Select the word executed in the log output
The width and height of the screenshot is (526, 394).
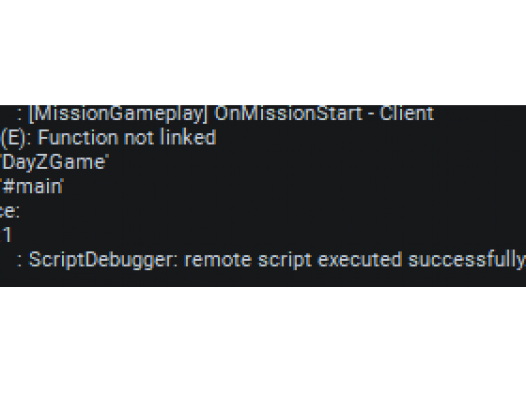pos(359,260)
